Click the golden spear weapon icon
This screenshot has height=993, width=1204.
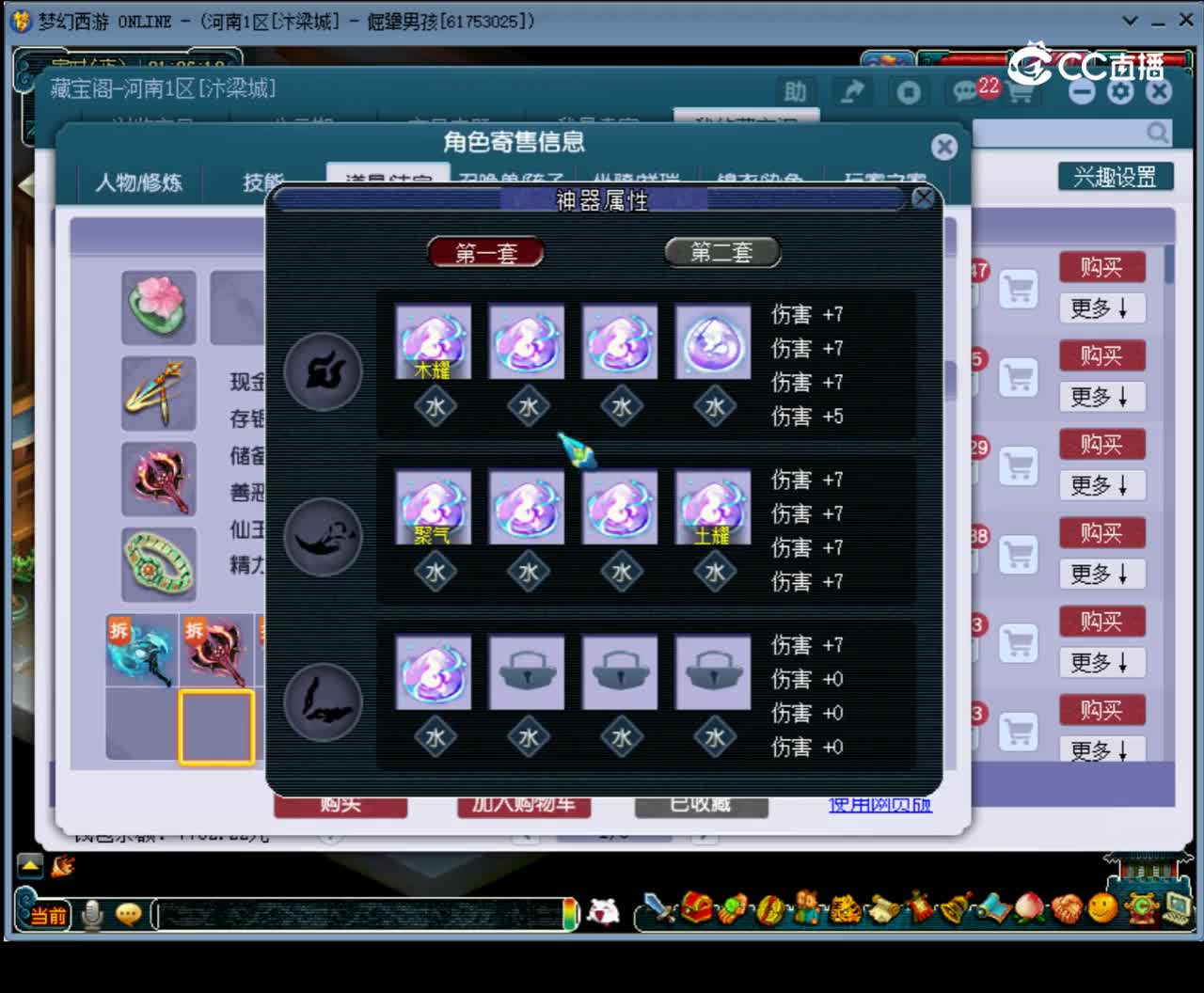point(158,394)
